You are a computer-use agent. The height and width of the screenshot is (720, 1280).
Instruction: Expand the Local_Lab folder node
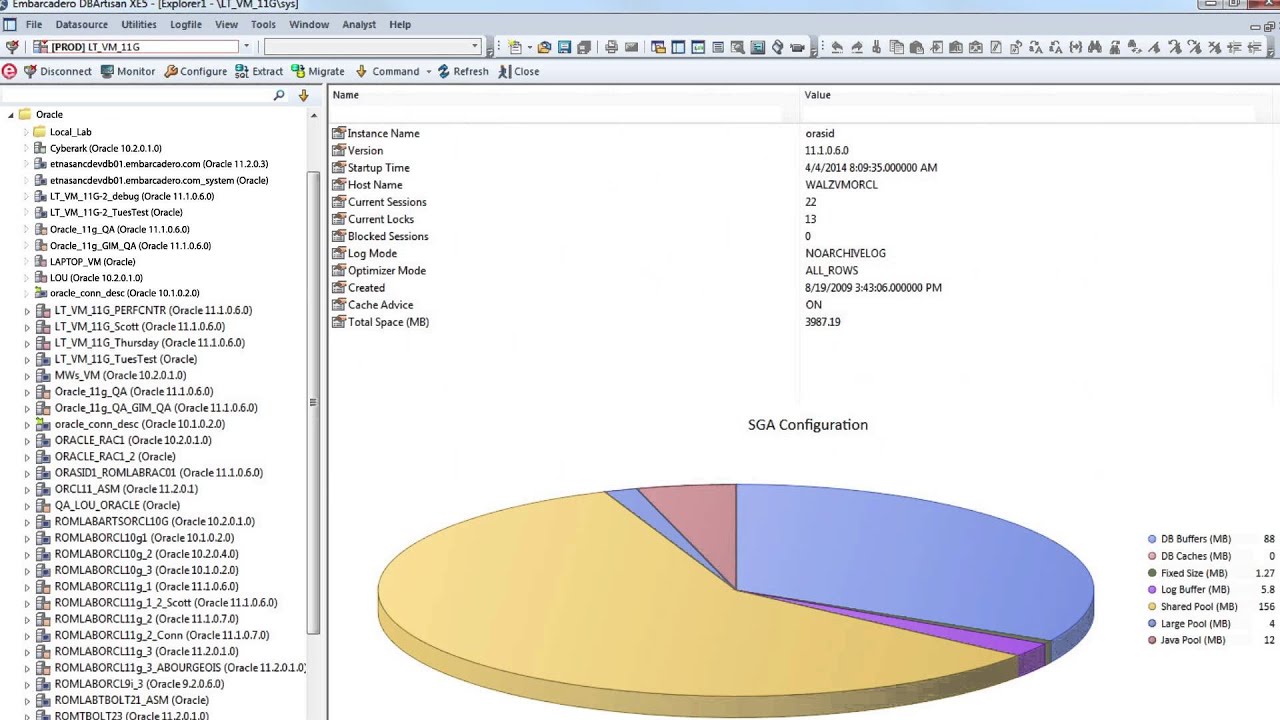pos(27,132)
